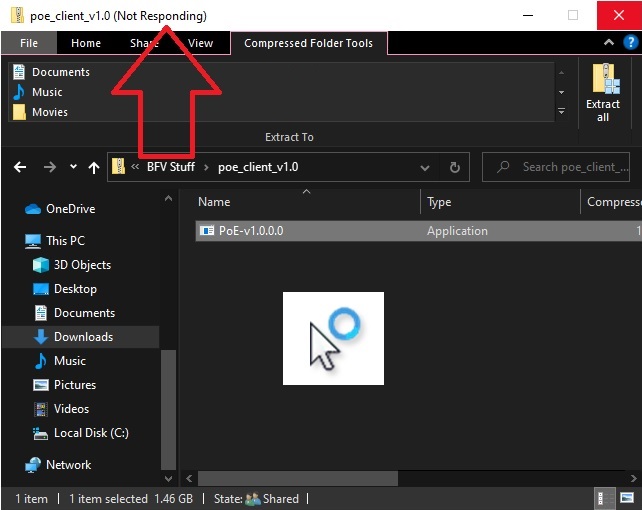Switch to Details view in status bar
The width and height of the screenshot is (642, 510).
pos(604,498)
